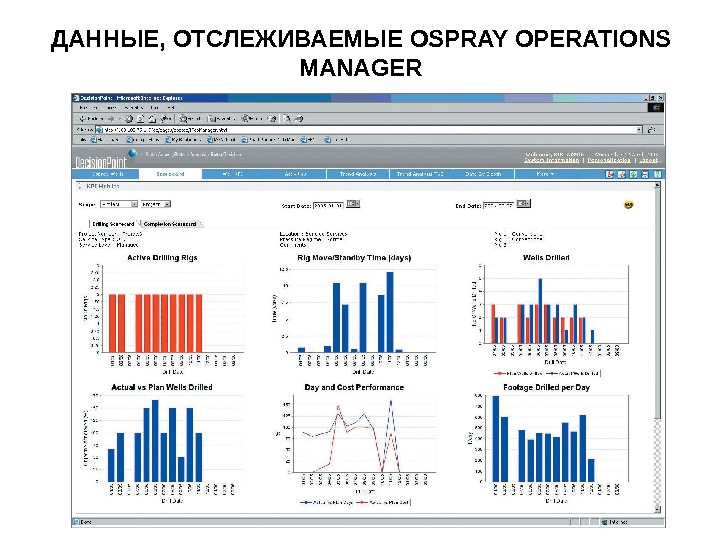Click the Wells Drilled chart title

click(x=546, y=258)
